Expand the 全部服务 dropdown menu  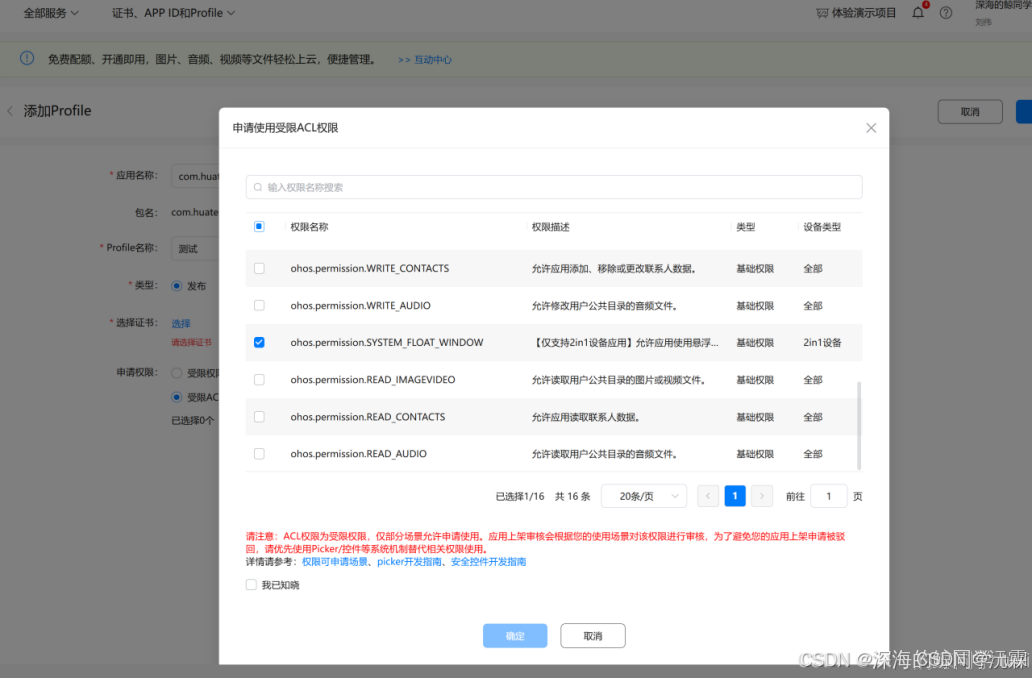point(51,13)
